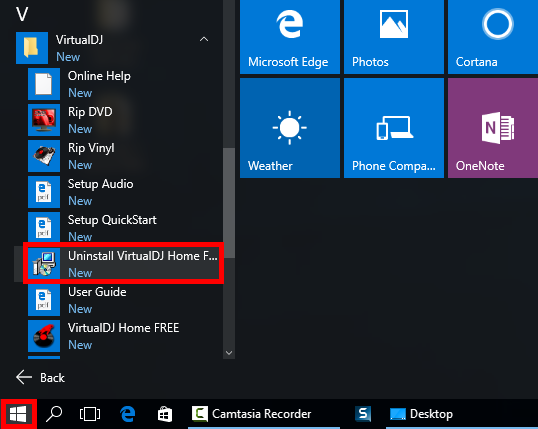Open taskbar Search magnifier
538x429 pixels.
point(54,414)
